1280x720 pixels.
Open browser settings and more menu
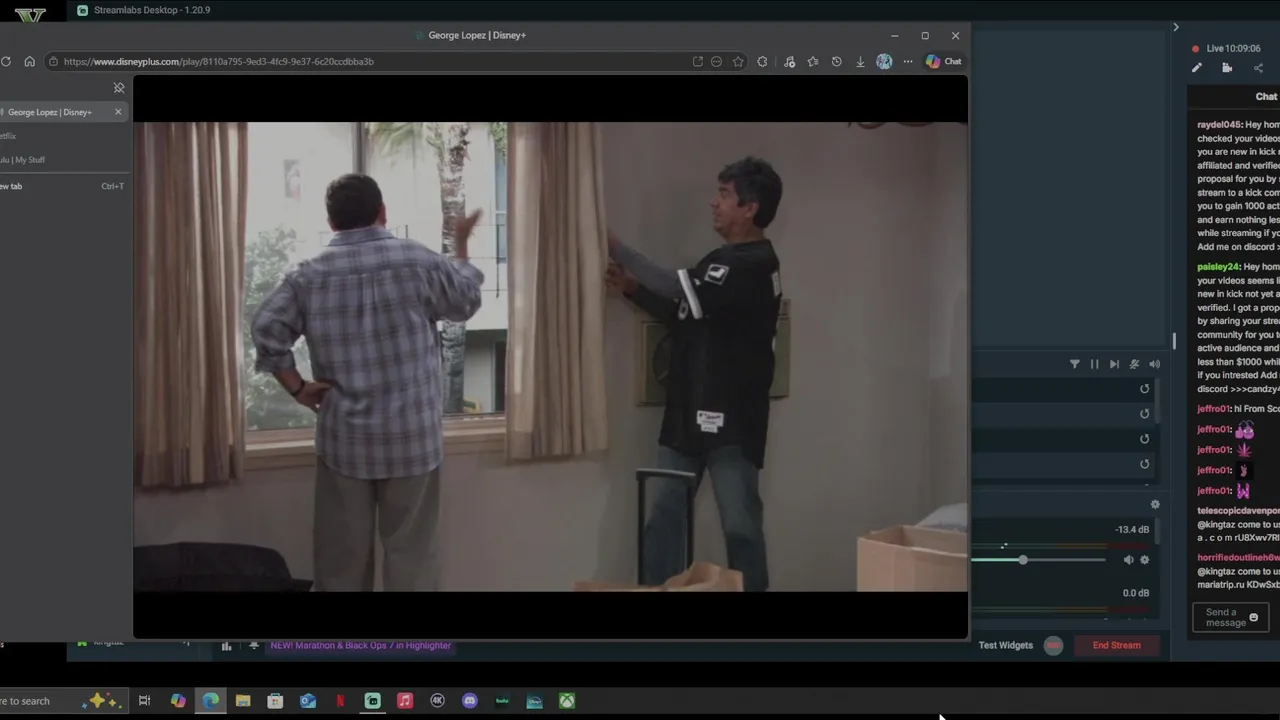[908, 61]
